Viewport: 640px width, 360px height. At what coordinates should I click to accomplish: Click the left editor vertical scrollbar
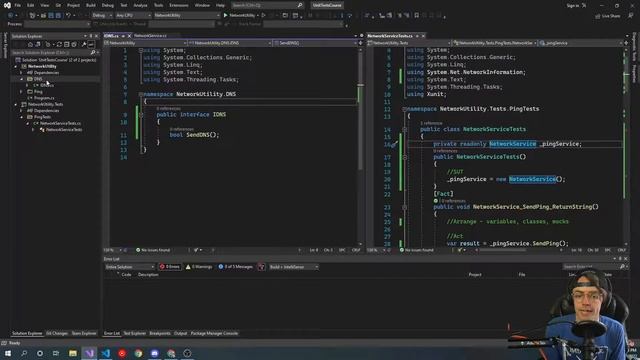[x=360, y=147]
